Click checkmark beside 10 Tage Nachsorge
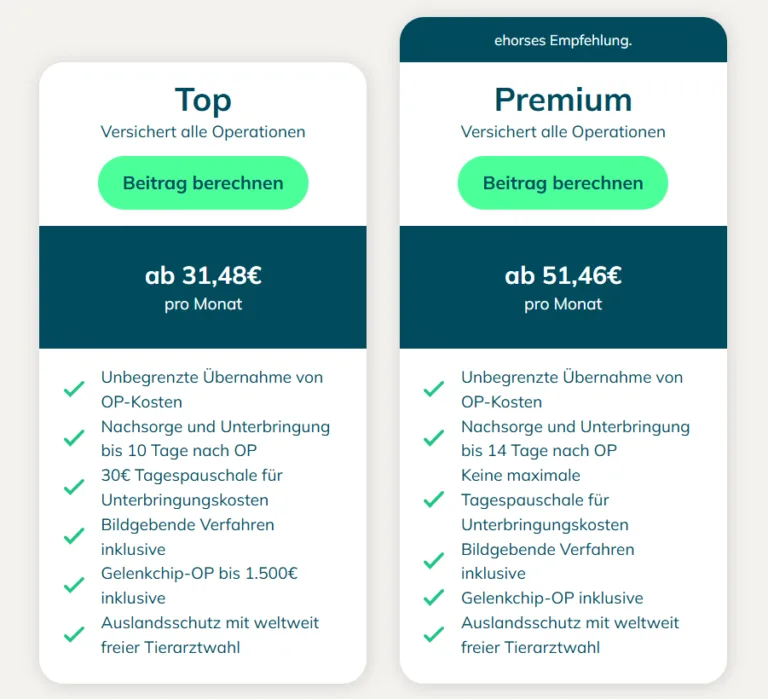This screenshot has height=699, width=768. tap(74, 438)
